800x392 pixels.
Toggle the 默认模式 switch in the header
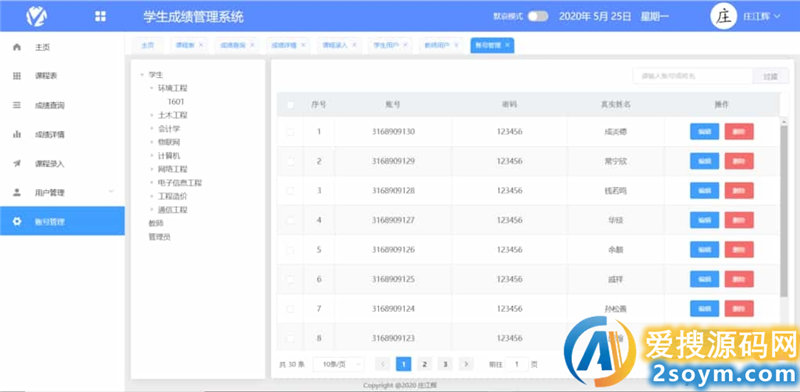point(538,16)
